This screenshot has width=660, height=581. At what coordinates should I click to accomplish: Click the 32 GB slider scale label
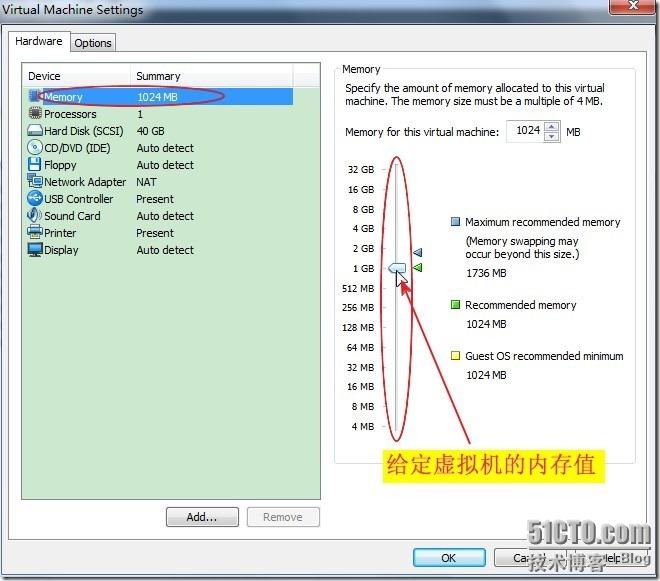coord(361,170)
